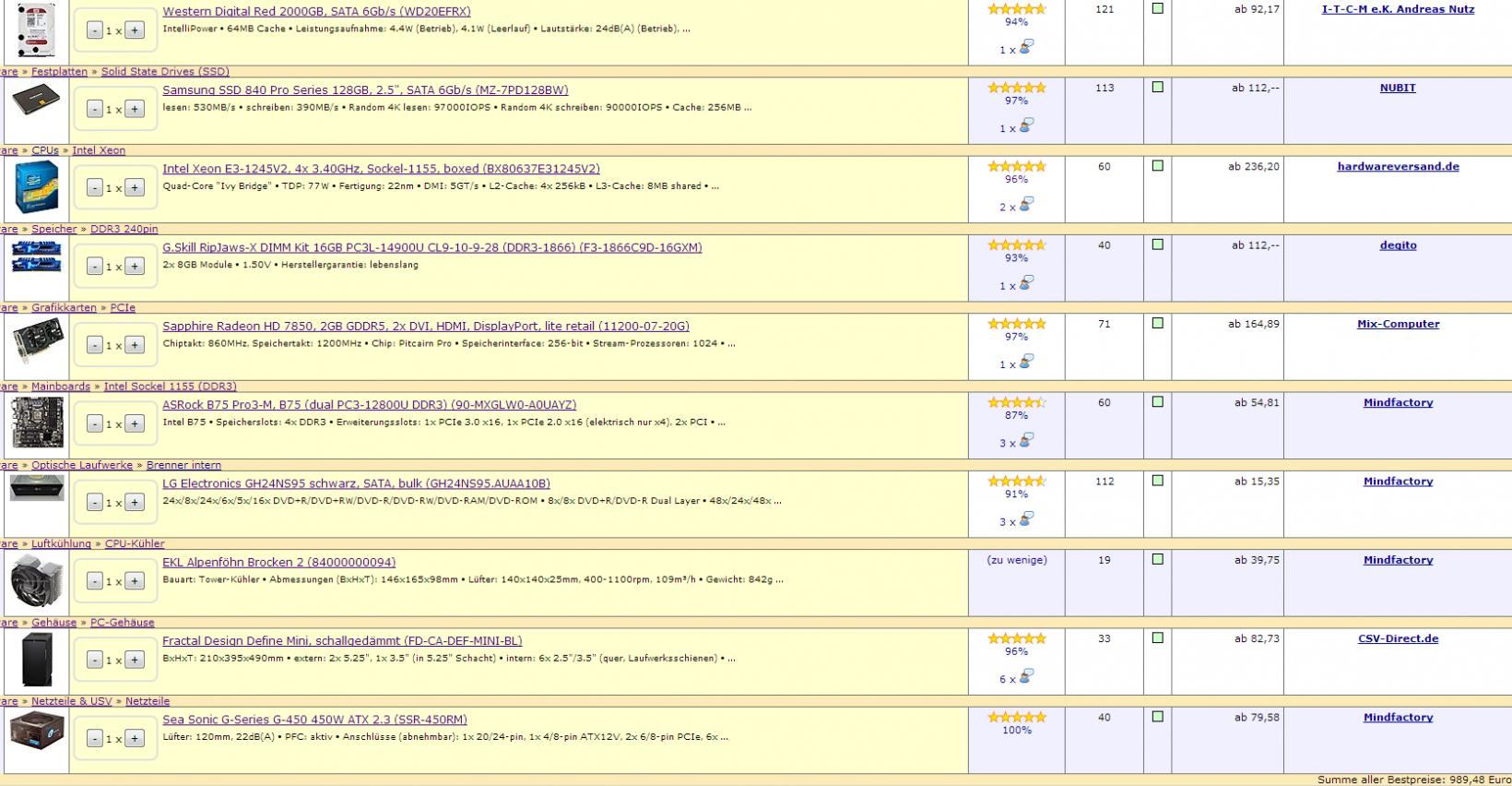1512x786 pixels.
Task: Click the star rating of Fractal Design Define Mini
Action: coord(1017,638)
